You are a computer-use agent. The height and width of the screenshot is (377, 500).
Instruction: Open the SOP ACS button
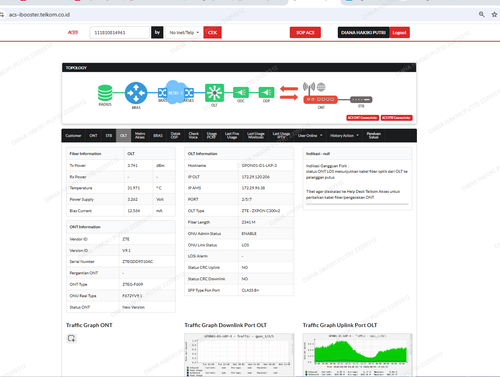click(x=305, y=33)
